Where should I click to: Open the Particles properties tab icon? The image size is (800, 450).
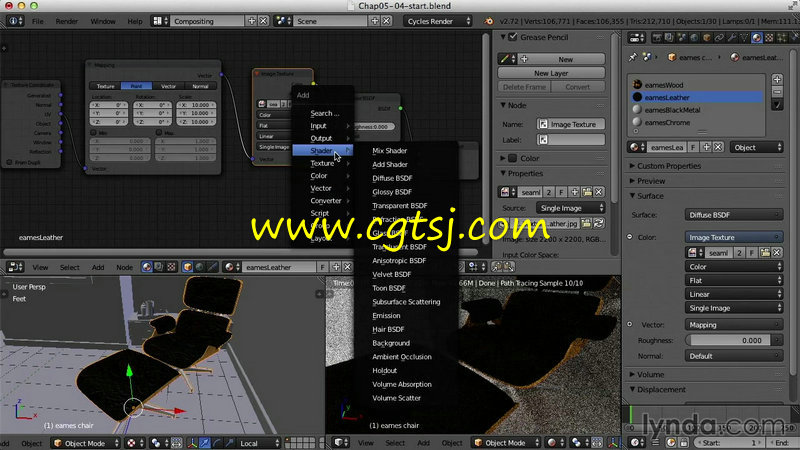(781, 37)
